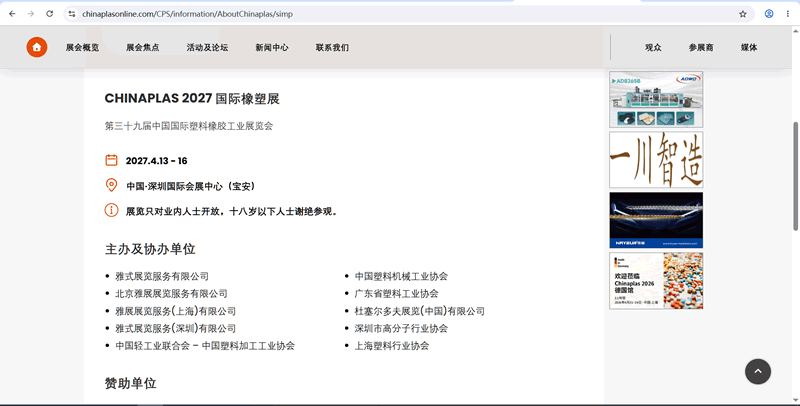Click the browser forward arrow

point(31,14)
